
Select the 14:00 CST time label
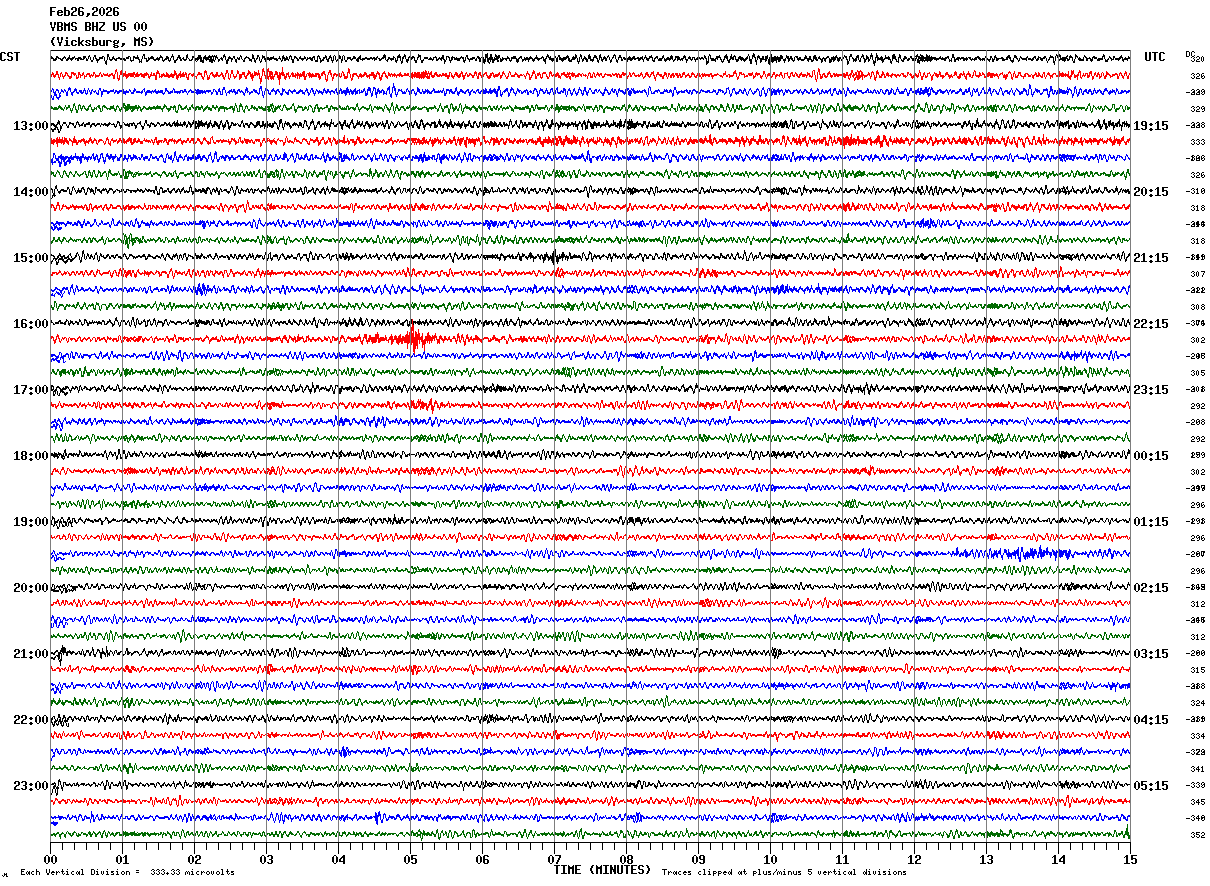coord(30,192)
